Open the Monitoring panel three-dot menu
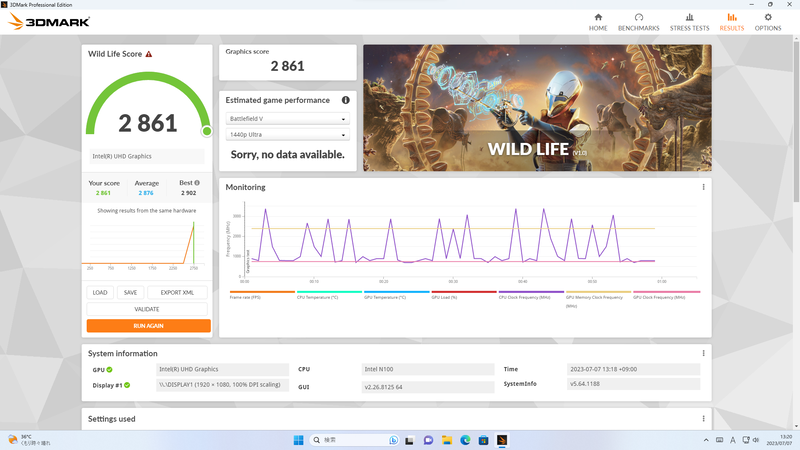The height and width of the screenshot is (450, 800). coord(704,187)
